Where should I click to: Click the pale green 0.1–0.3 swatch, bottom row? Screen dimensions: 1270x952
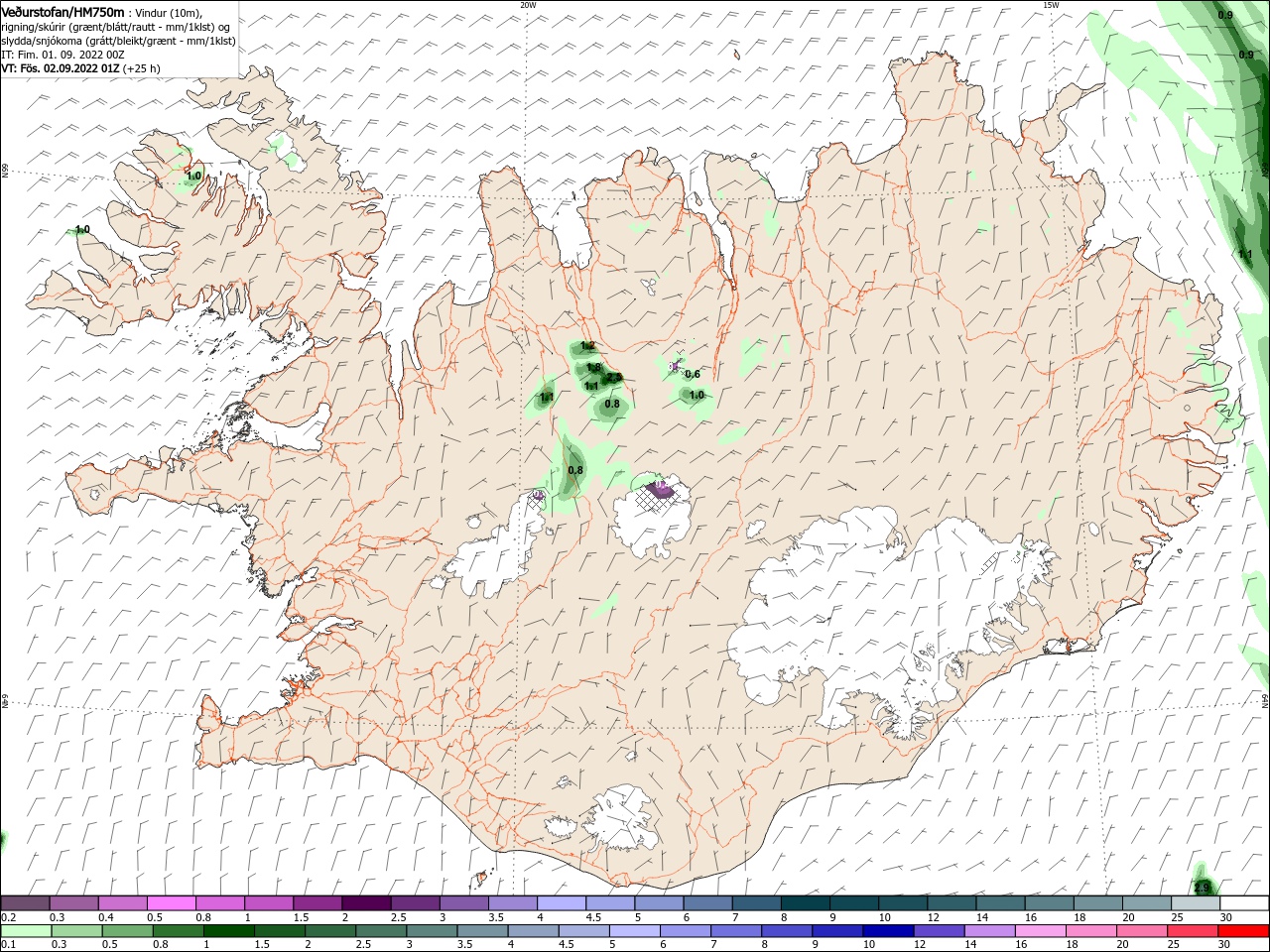click(26, 931)
